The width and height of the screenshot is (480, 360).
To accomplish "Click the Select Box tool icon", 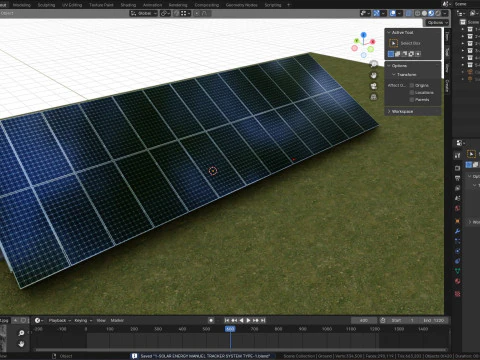I will [393, 43].
